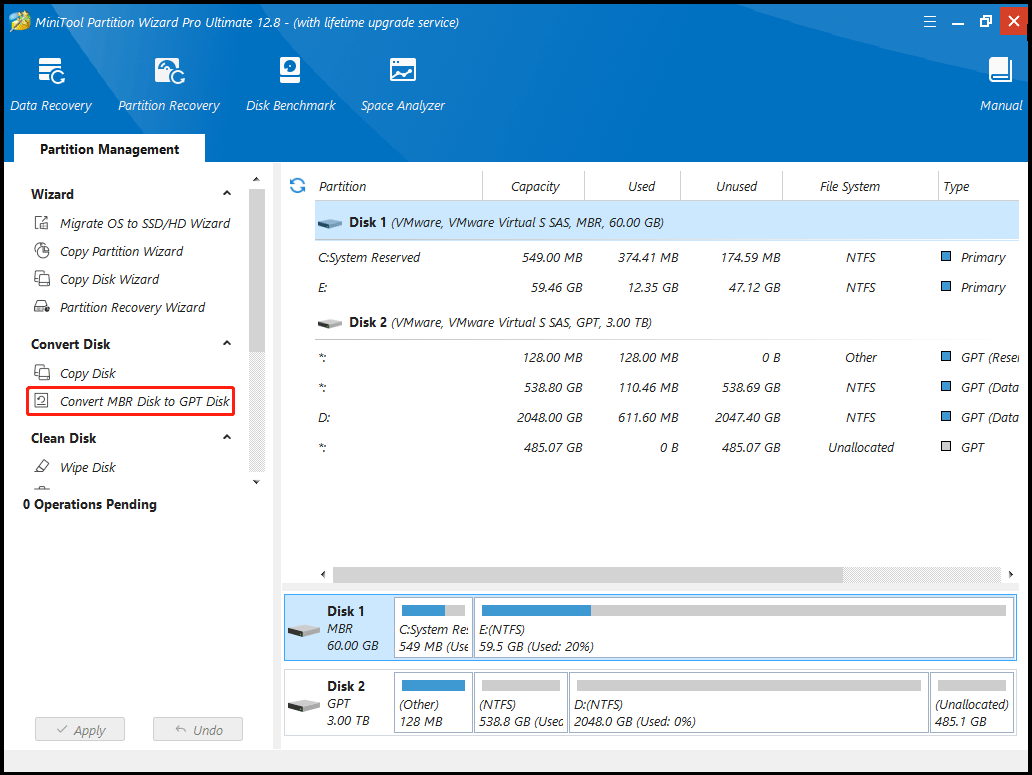The height and width of the screenshot is (775, 1032).
Task: Click the Wipe Disk eraser icon
Action: (41, 466)
